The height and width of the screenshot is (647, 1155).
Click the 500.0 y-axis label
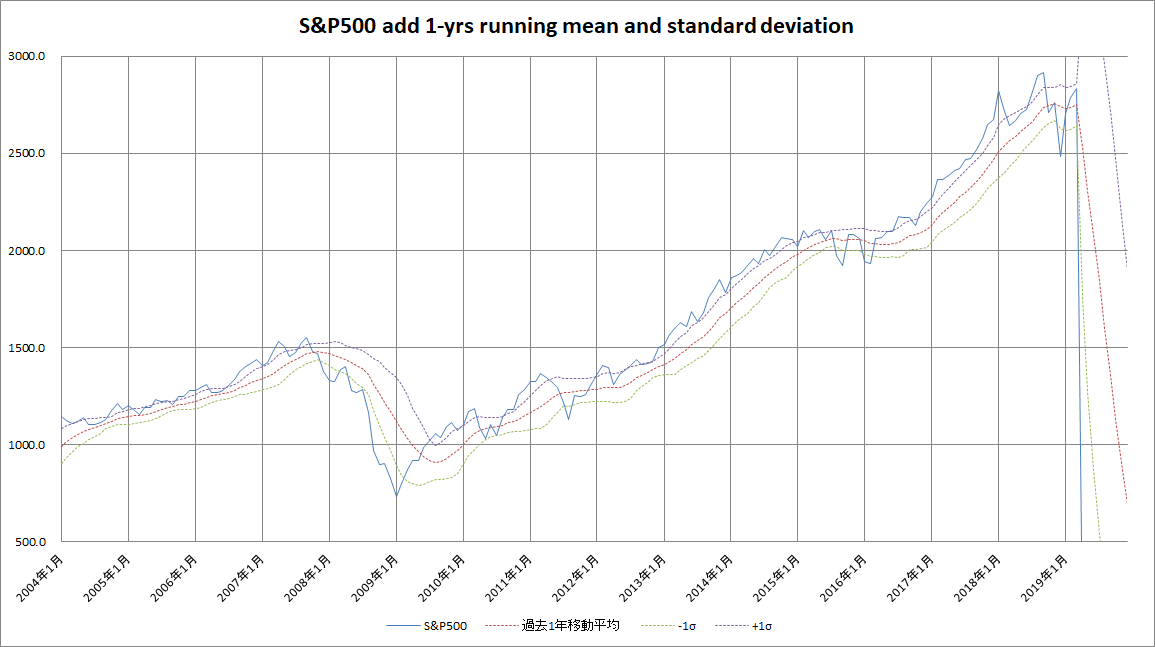click(29, 542)
